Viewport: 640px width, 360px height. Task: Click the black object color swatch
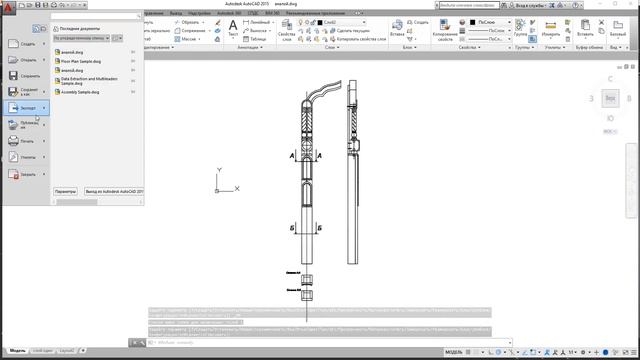[x=473, y=22]
